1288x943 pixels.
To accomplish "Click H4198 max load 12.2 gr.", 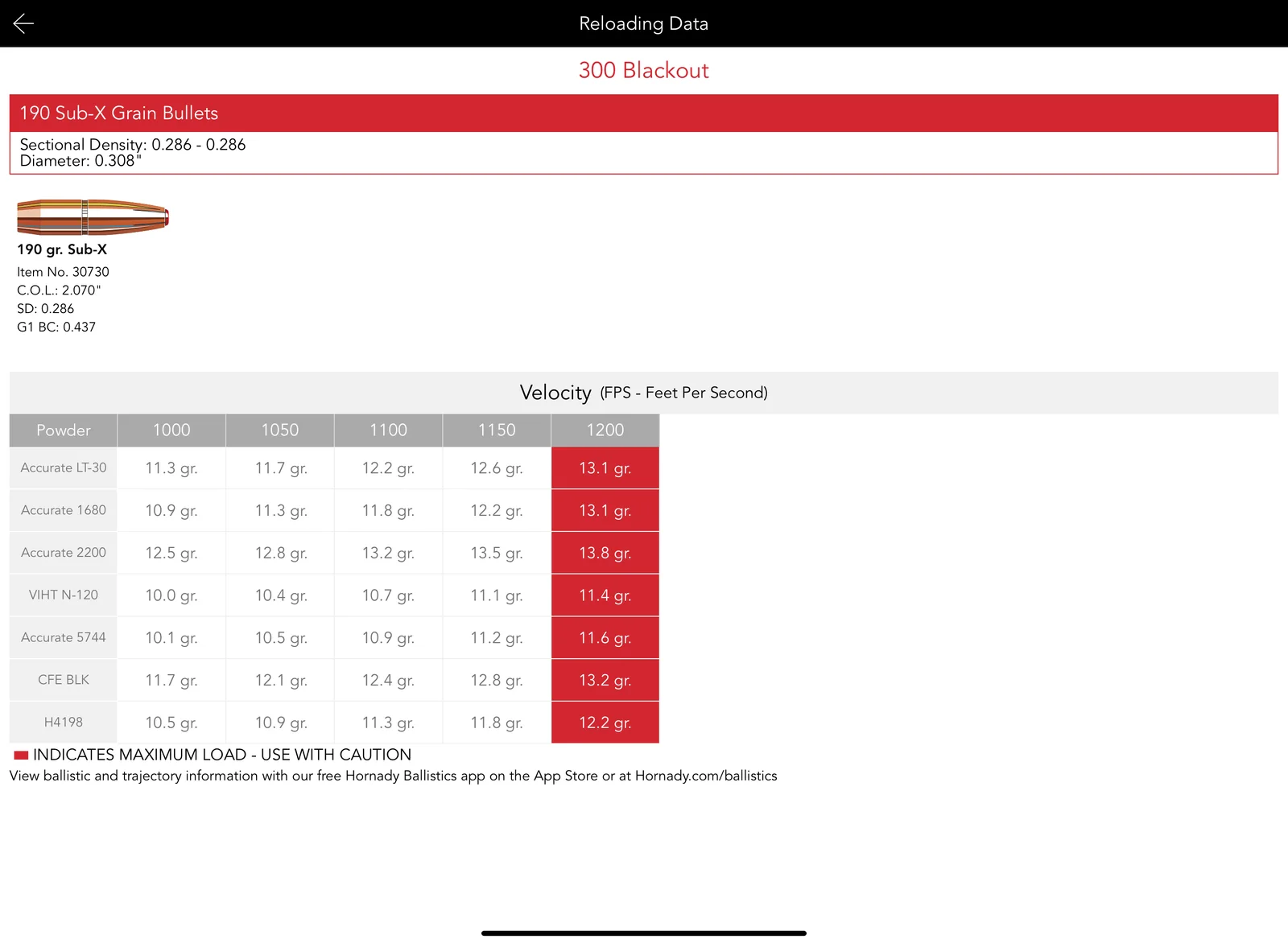I will pos(605,723).
